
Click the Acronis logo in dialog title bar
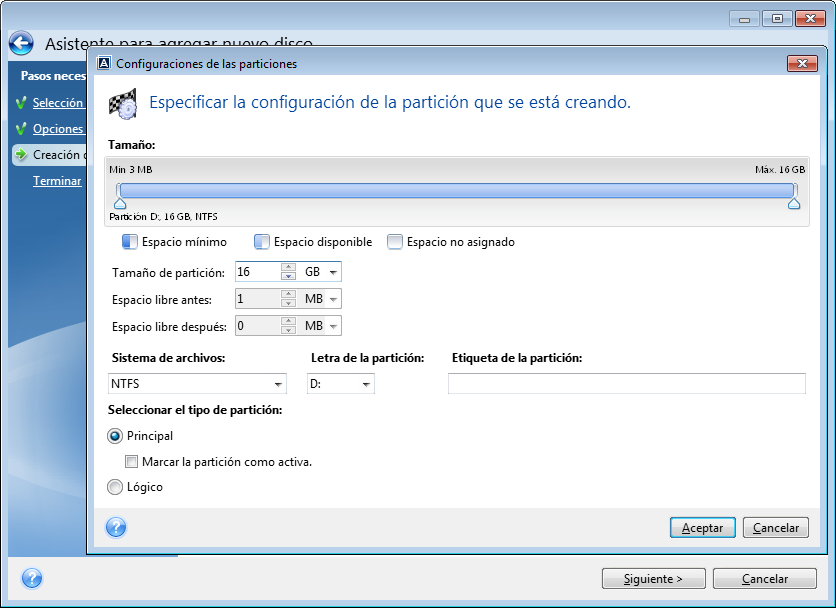pyautogui.click(x=104, y=63)
